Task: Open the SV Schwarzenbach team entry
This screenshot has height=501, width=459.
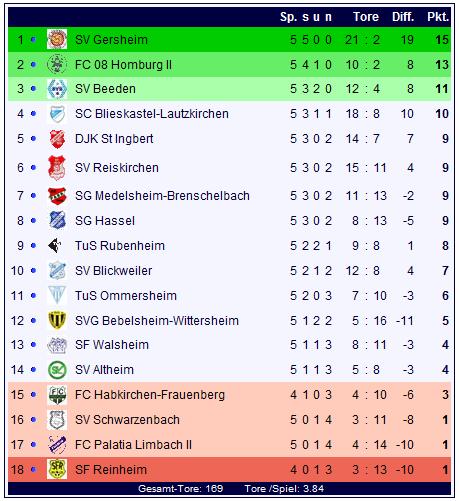Action: (x=127, y=420)
